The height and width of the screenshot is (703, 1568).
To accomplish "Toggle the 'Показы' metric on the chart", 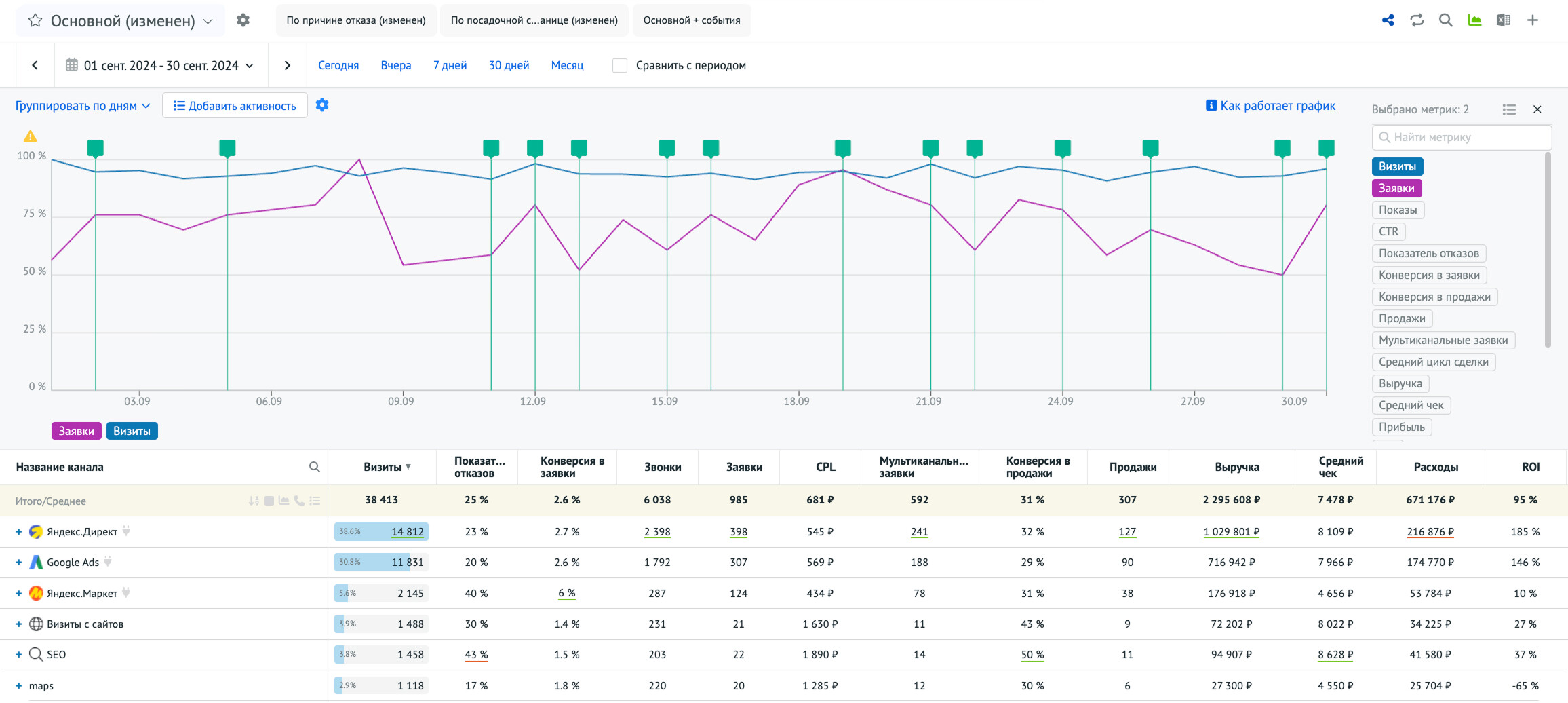I will [x=1397, y=210].
